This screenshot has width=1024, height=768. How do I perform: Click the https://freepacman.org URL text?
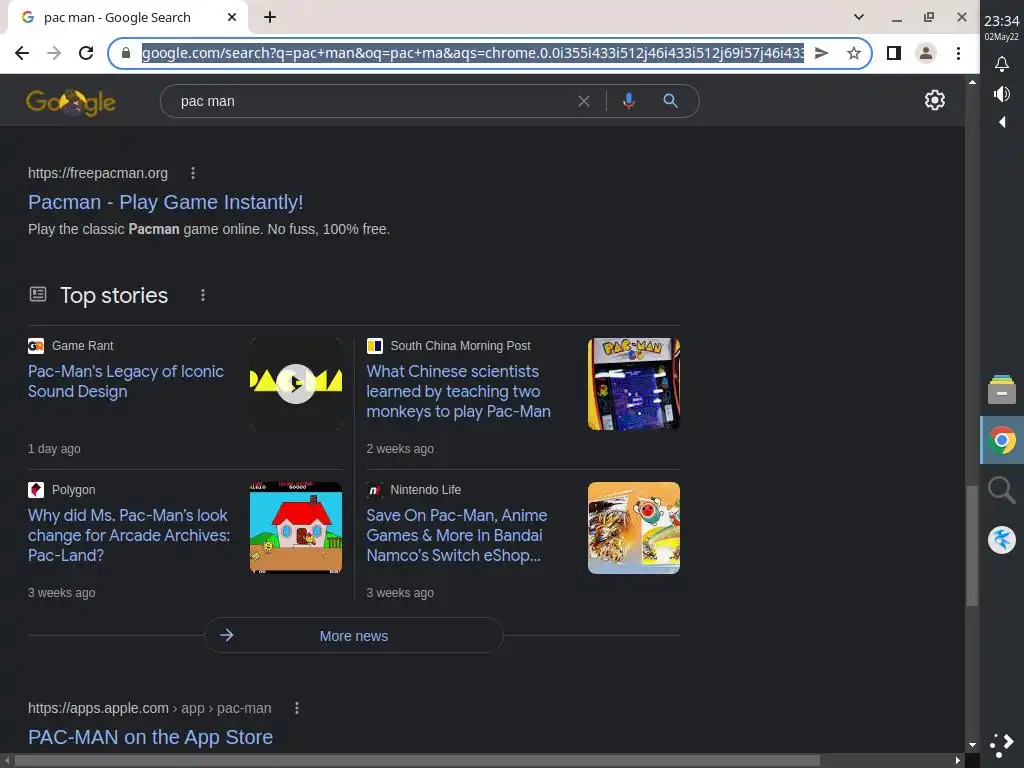click(x=98, y=173)
